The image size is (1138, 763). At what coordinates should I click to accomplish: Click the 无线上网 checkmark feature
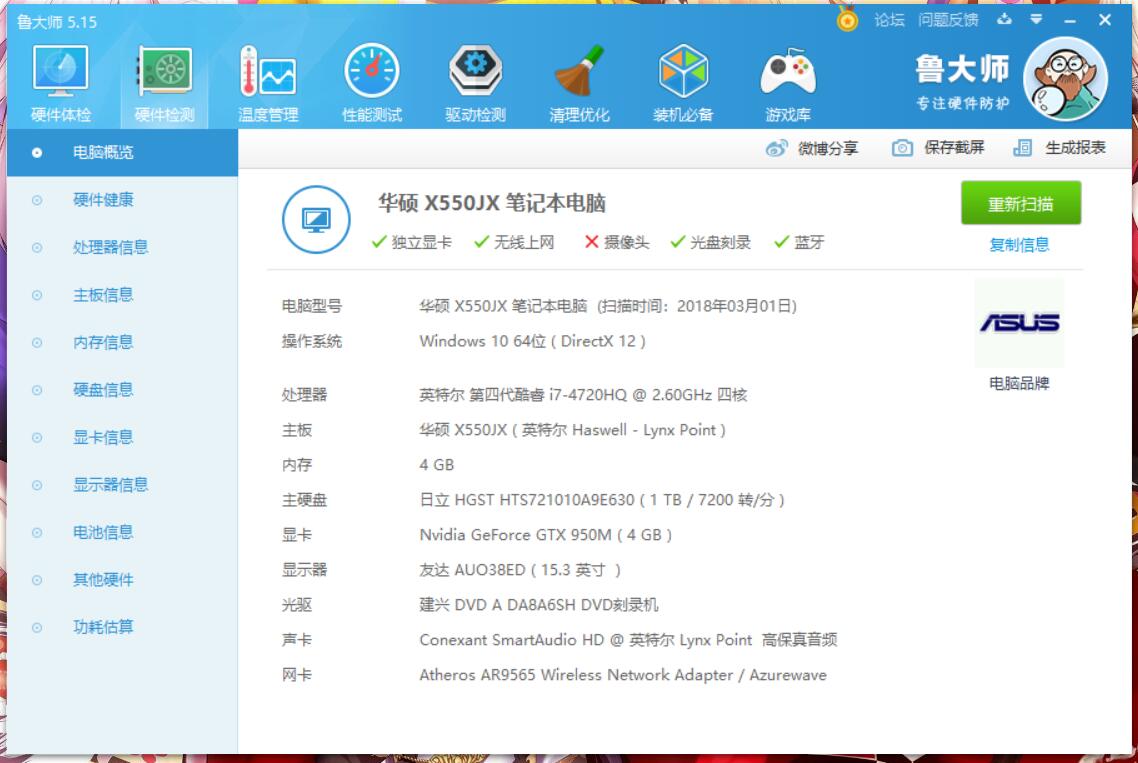coord(514,242)
